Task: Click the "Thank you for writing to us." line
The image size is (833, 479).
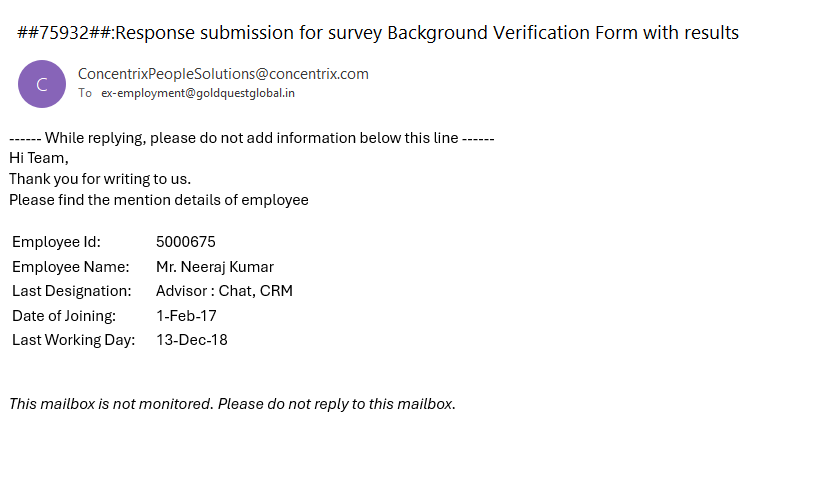Action: 100,179
